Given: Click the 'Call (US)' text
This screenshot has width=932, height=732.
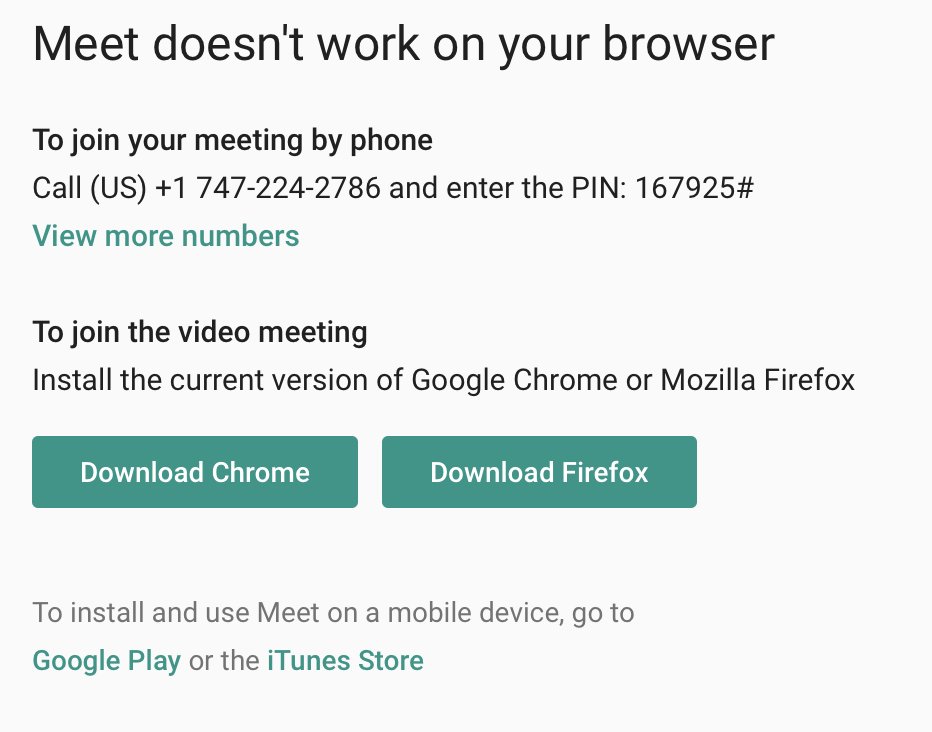Looking at the screenshot, I should 89,188.
